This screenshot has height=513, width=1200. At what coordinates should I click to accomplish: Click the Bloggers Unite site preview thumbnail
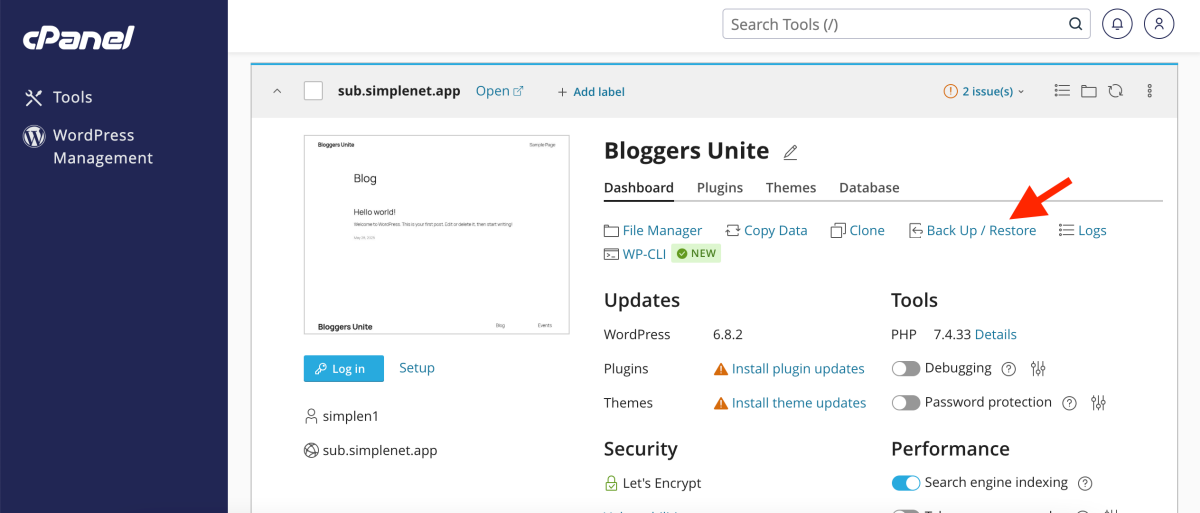[x=437, y=235]
